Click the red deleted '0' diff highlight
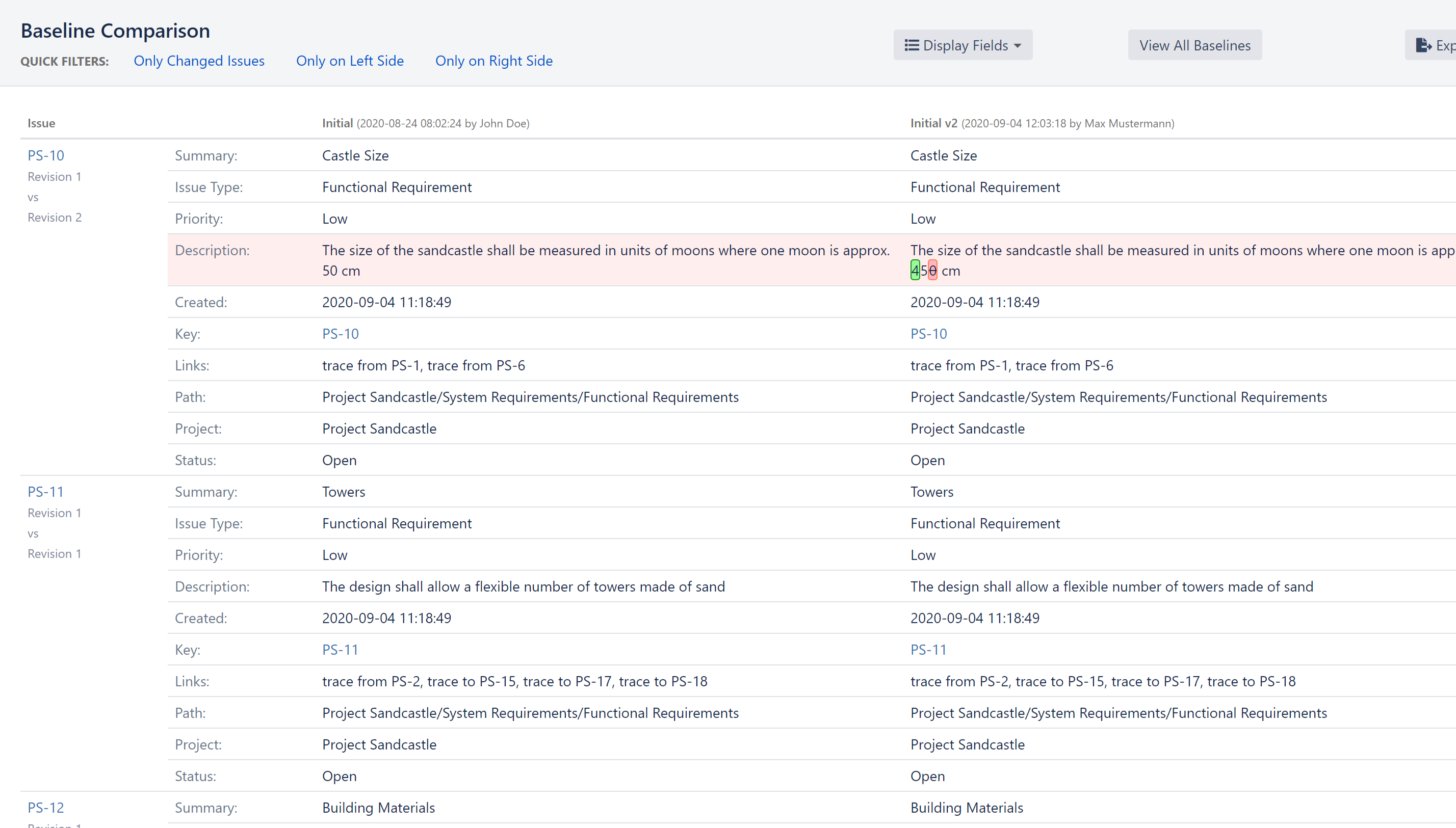The height and width of the screenshot is (828, 1456). 932,271
